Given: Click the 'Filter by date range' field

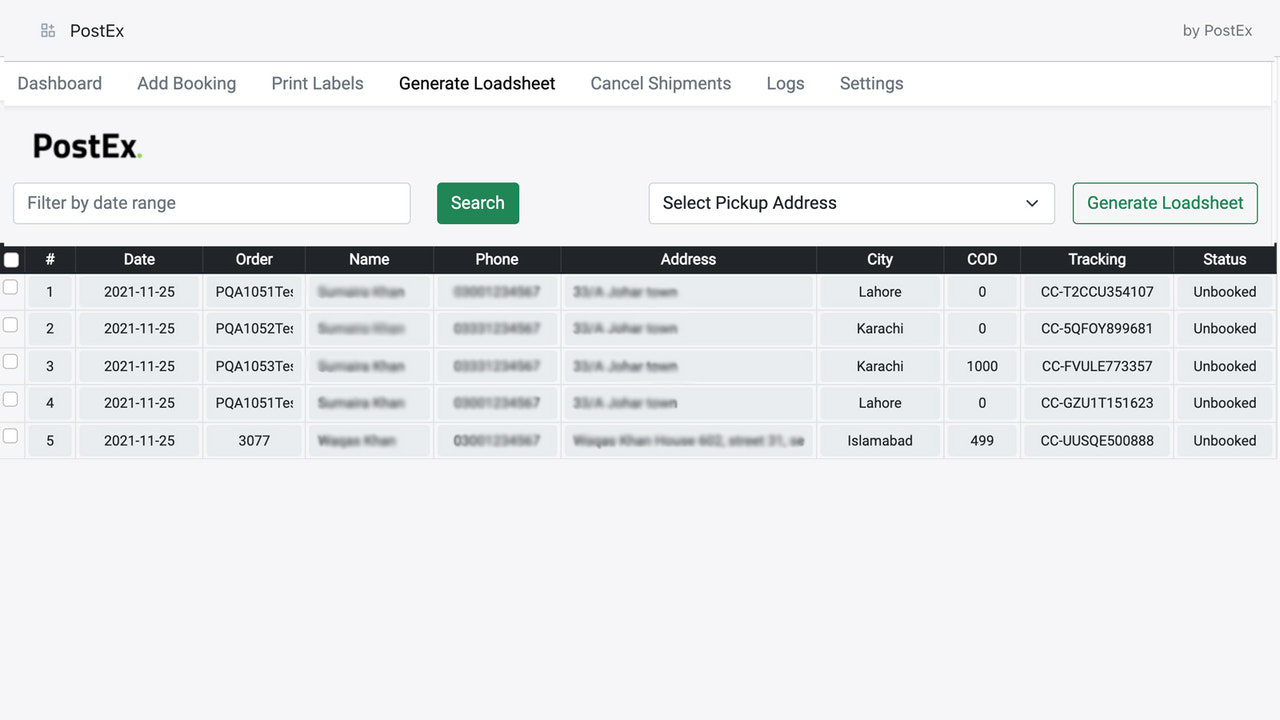Looking at the screenshot, I should click(x=211, y=203).
